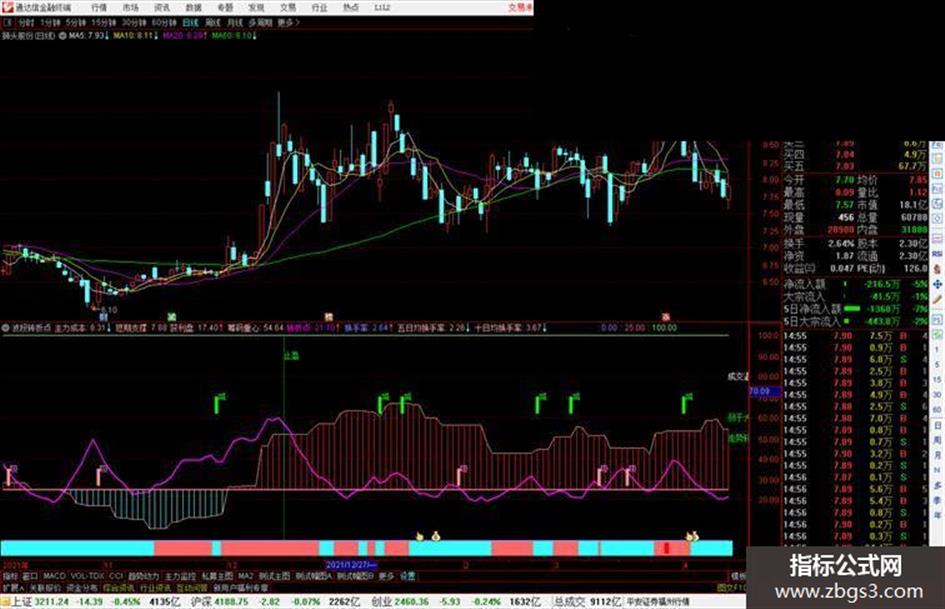The height and width of the screenshot is (609, 945).
Task: Select the MA2 indicator tab
Action: click(245, 576)
